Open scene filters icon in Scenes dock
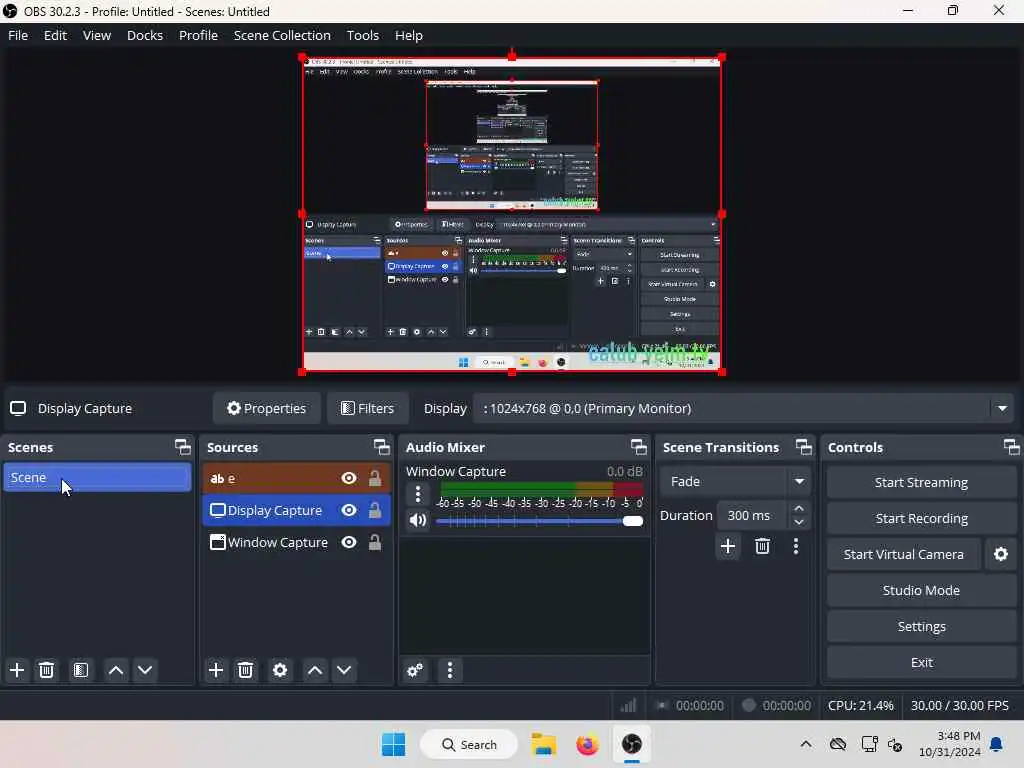 (x=81, y=670)
